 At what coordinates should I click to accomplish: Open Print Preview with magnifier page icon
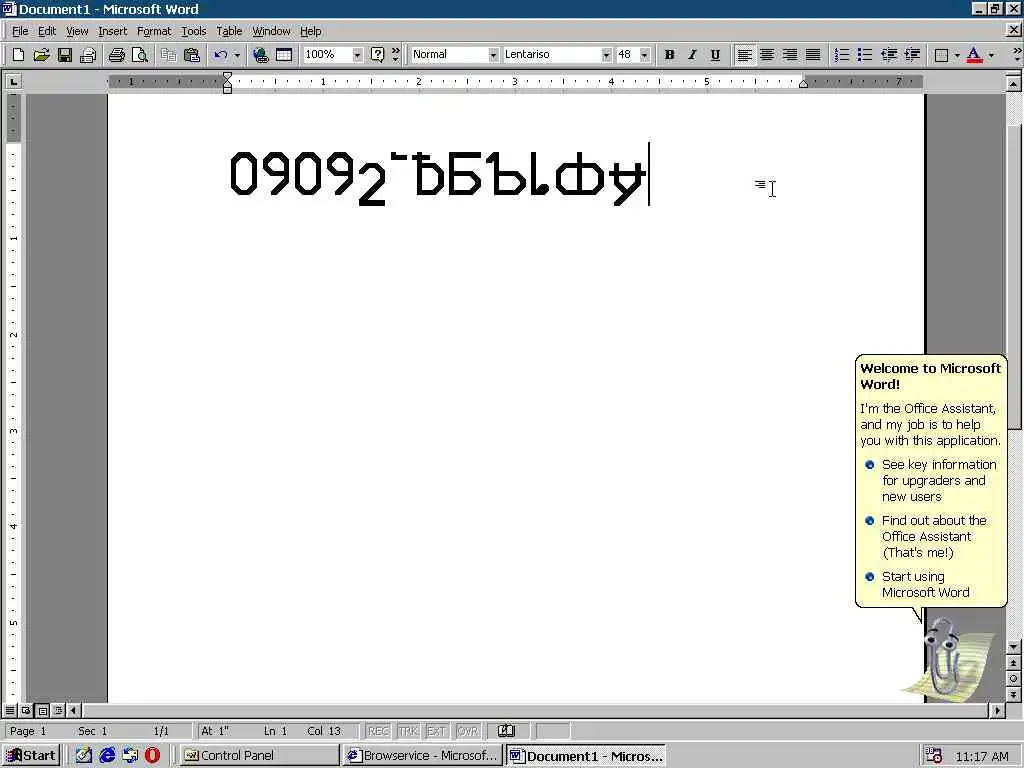click(x=139, y=55)
